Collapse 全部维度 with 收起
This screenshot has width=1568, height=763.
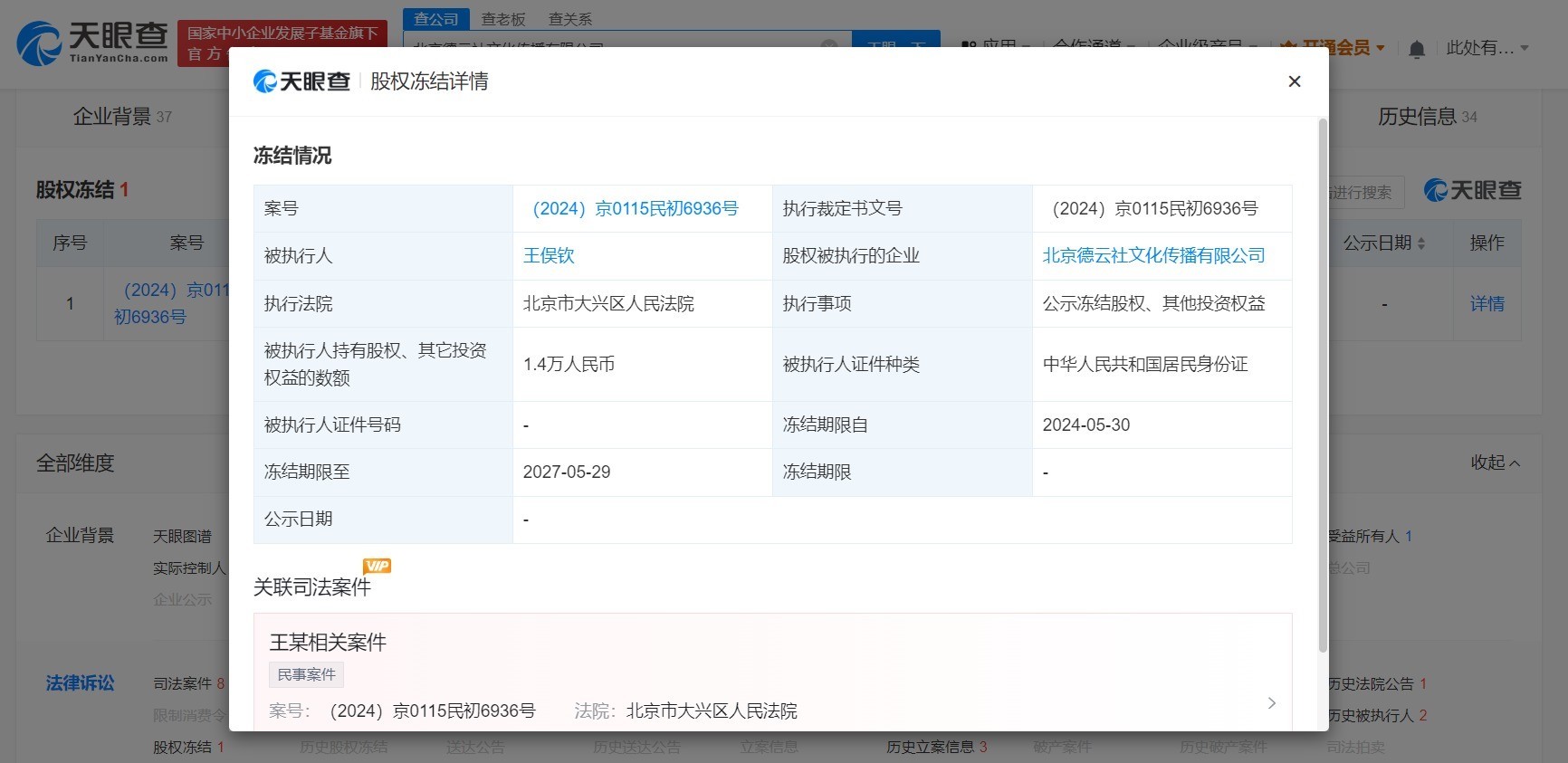tap(1496, 463)
